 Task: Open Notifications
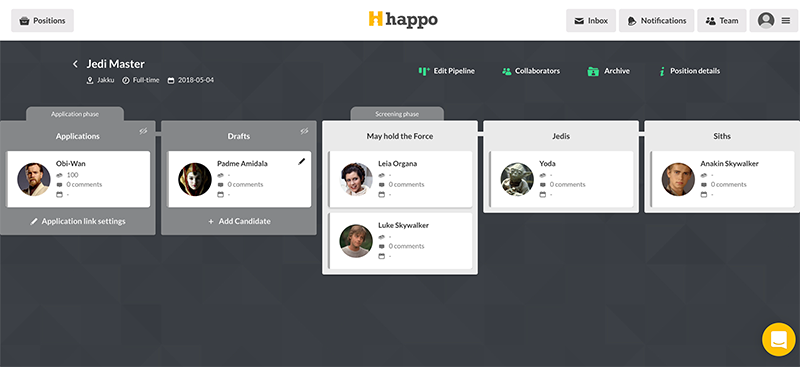(656, 21)
